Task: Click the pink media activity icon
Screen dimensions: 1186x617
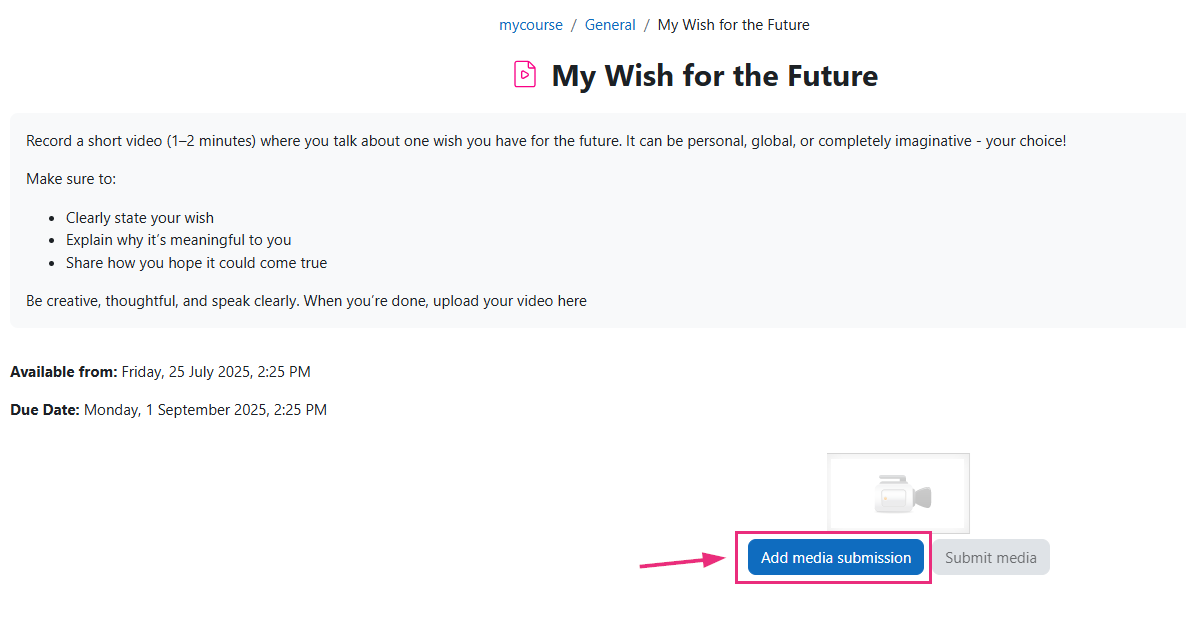Action: pyautogui.click(x=525, y=75)
